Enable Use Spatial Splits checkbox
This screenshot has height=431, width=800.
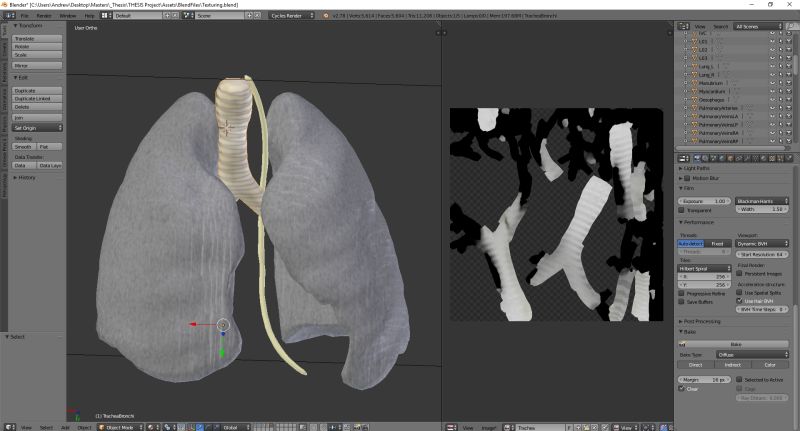[x=739, y=292]
